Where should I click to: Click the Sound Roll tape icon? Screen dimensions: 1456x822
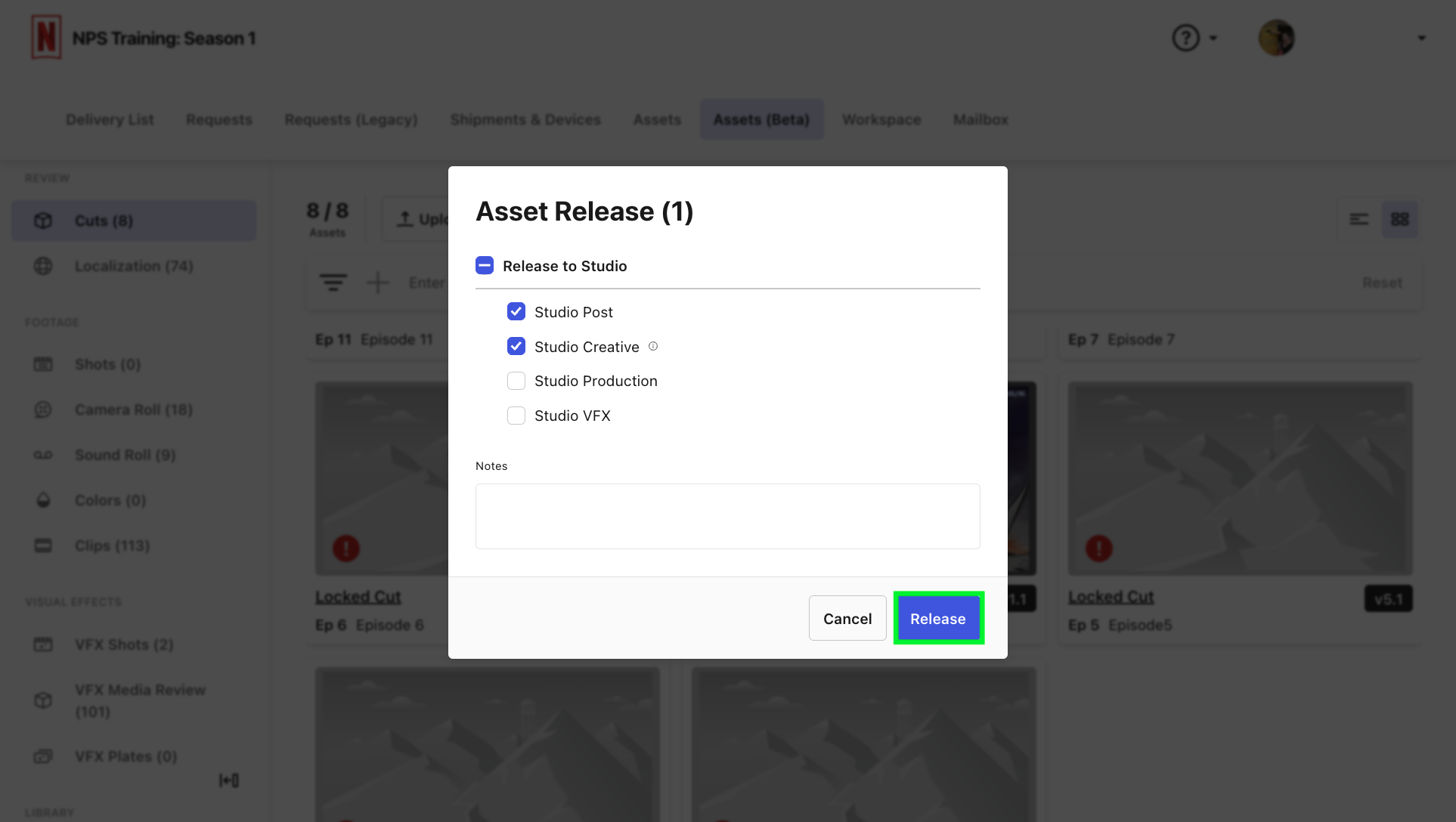(43, 455)
